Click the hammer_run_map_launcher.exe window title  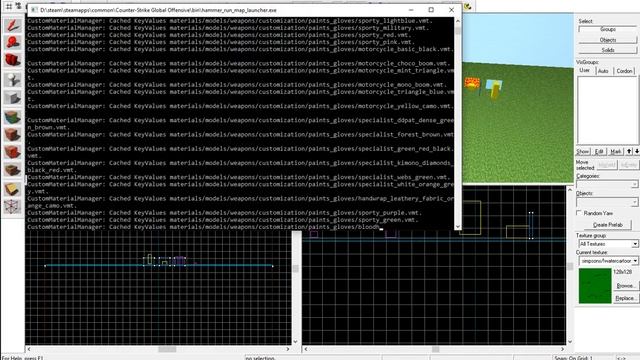(158, 10)
